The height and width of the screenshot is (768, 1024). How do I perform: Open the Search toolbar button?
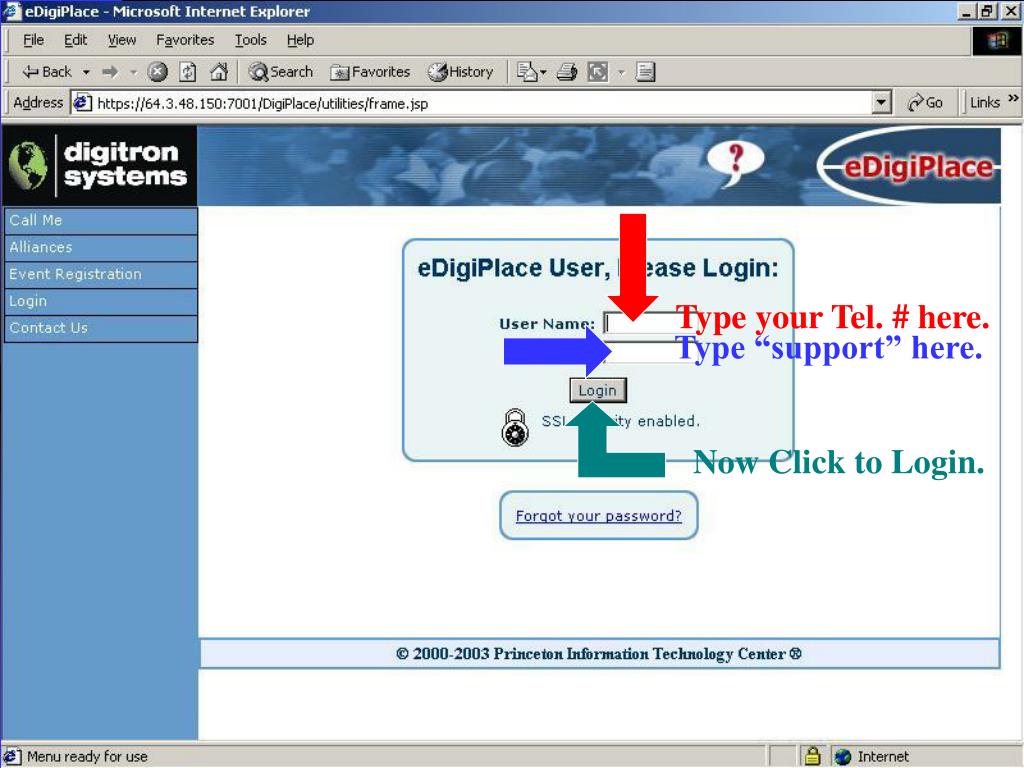coord(281,72)
